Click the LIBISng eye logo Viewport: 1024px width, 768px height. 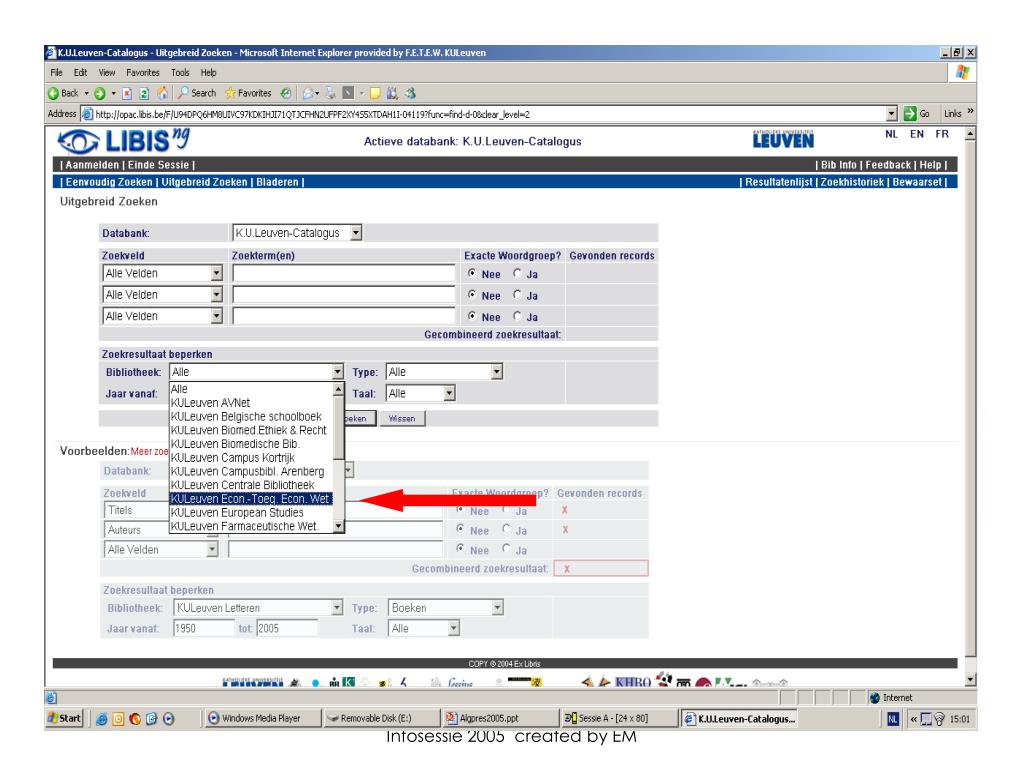[123, 141]
